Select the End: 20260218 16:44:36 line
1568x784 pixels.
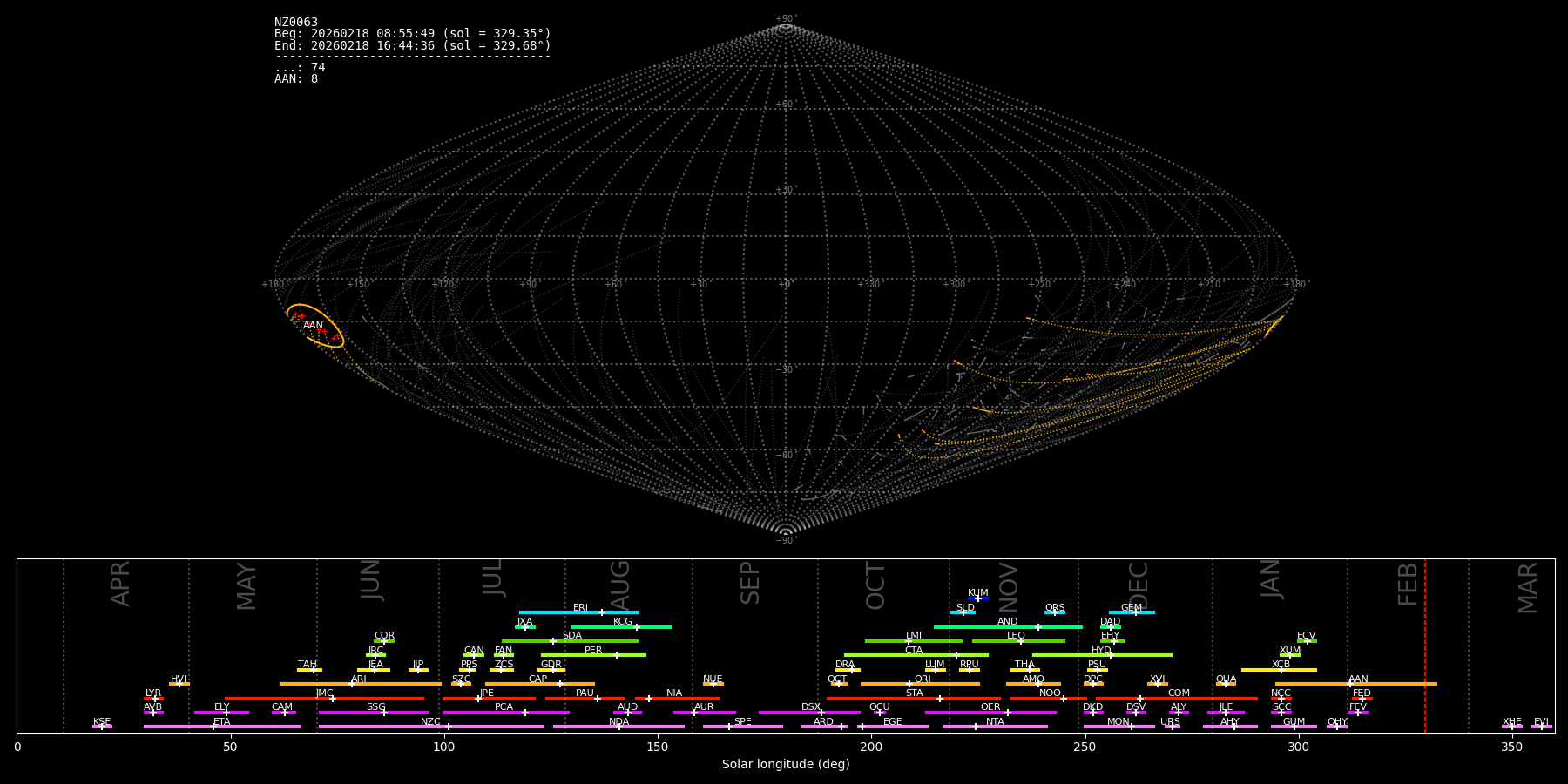click(x=412, y=45)
